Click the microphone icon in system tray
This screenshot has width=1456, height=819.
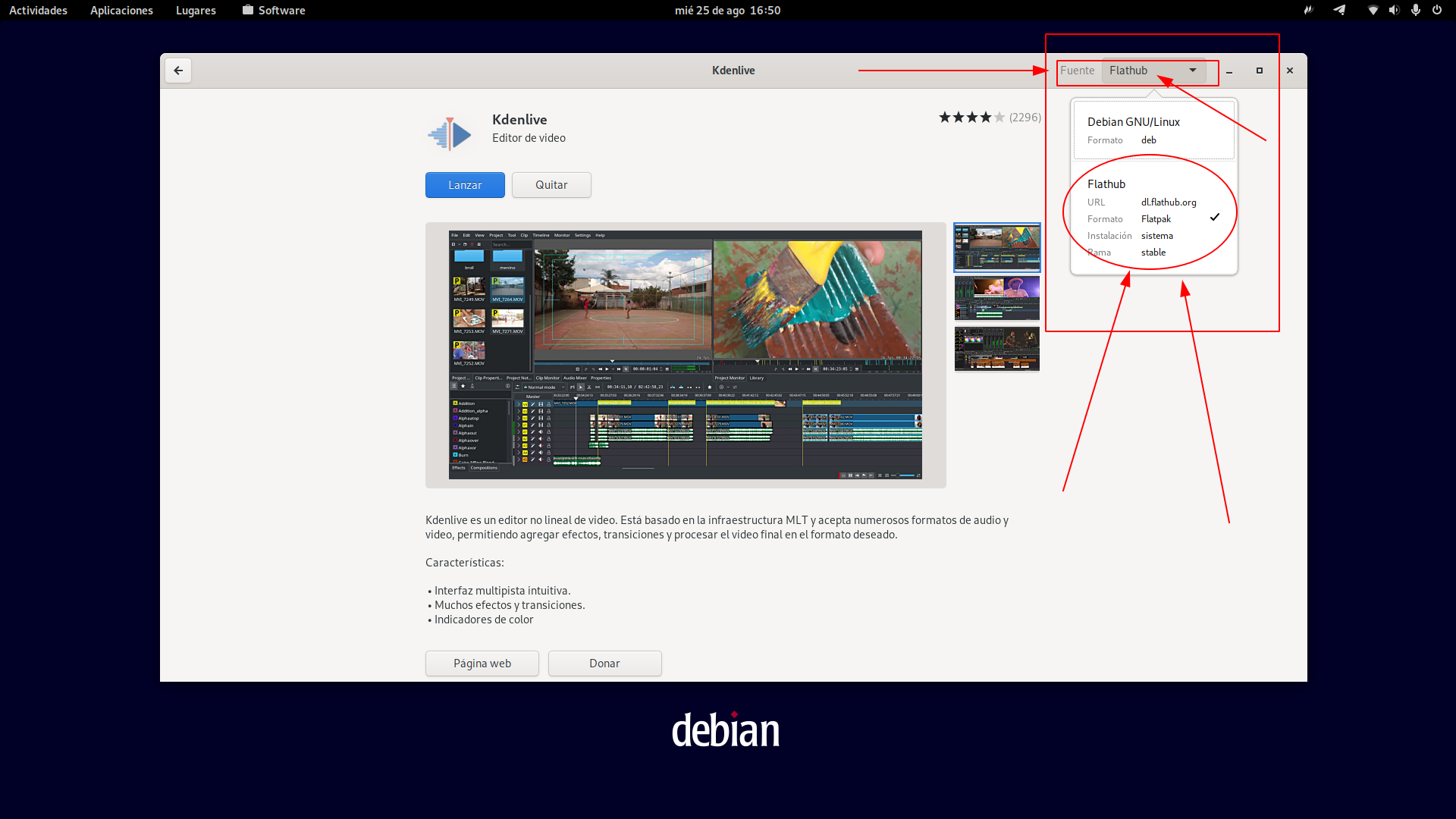click(x=1415, y=10)
